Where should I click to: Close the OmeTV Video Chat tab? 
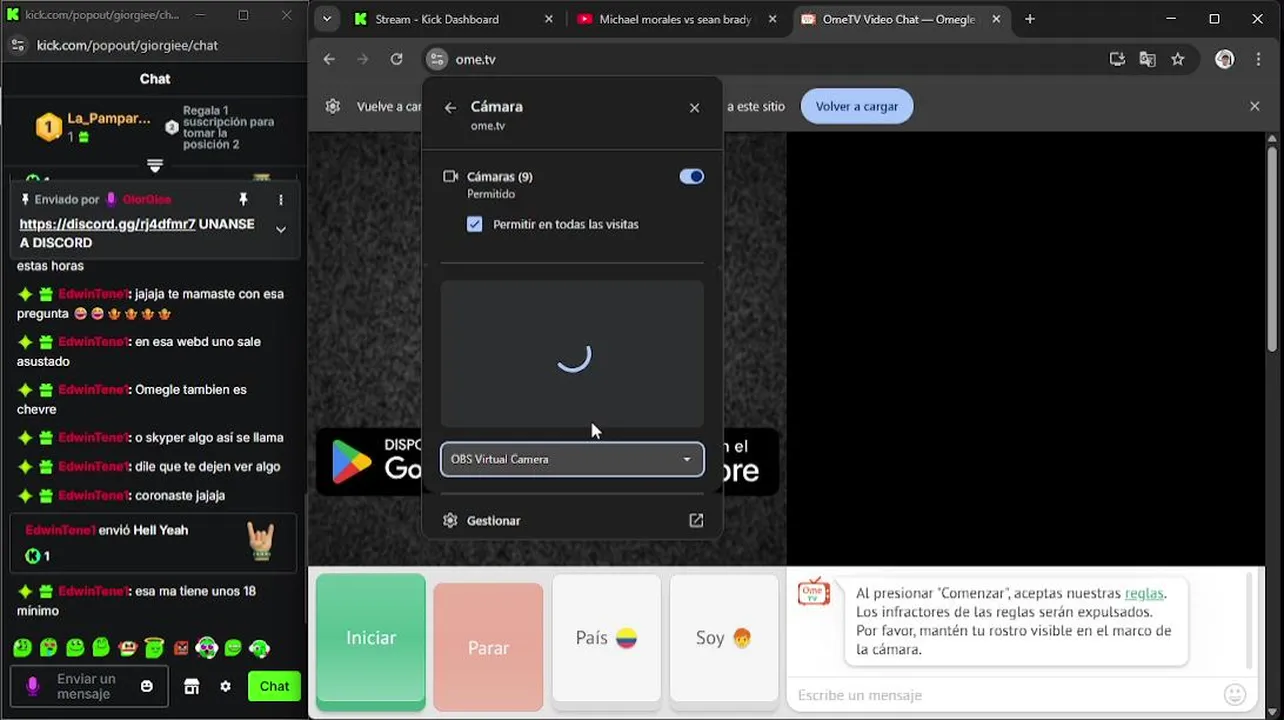[994, 19]
